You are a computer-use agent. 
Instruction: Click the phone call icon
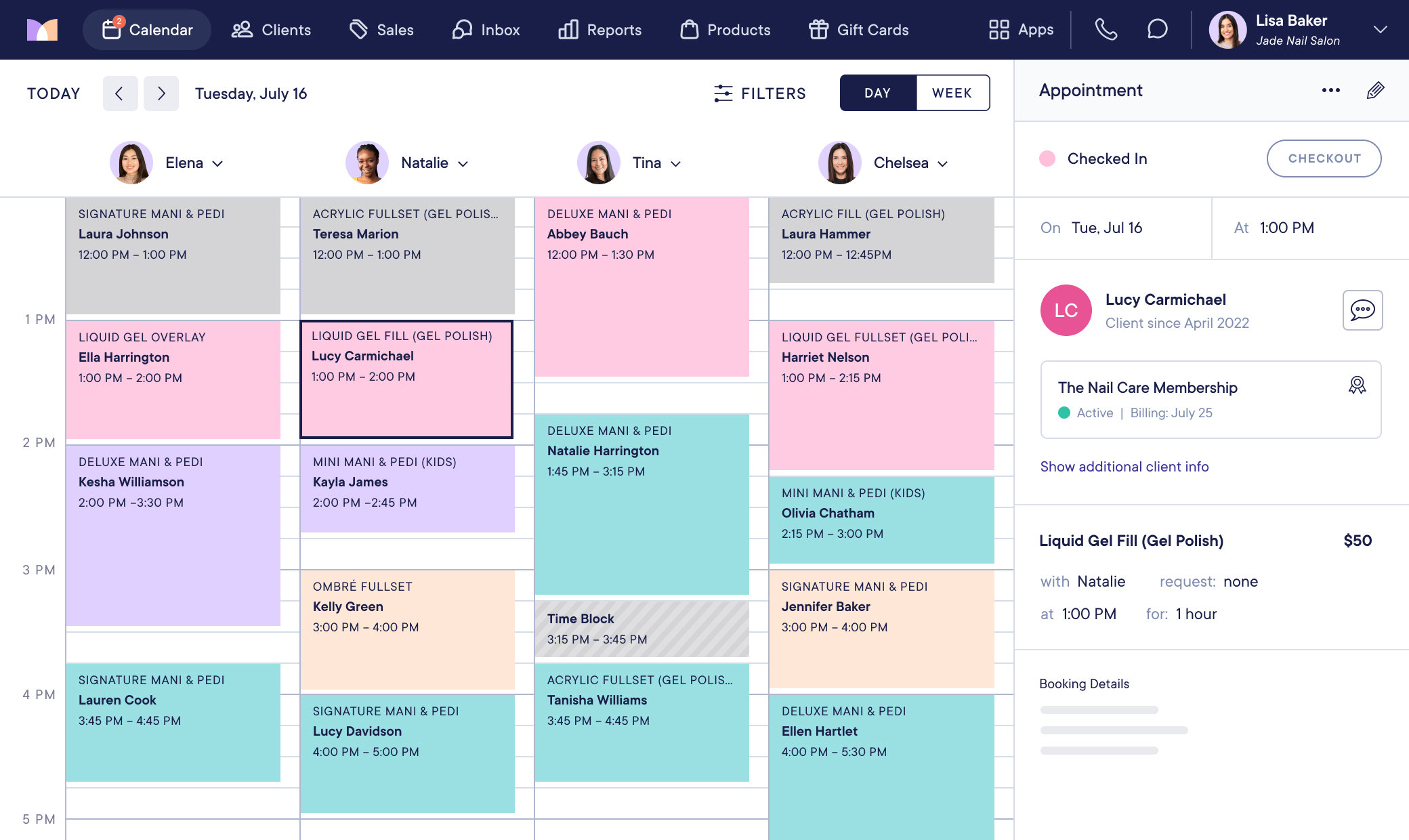point(1106,29)
